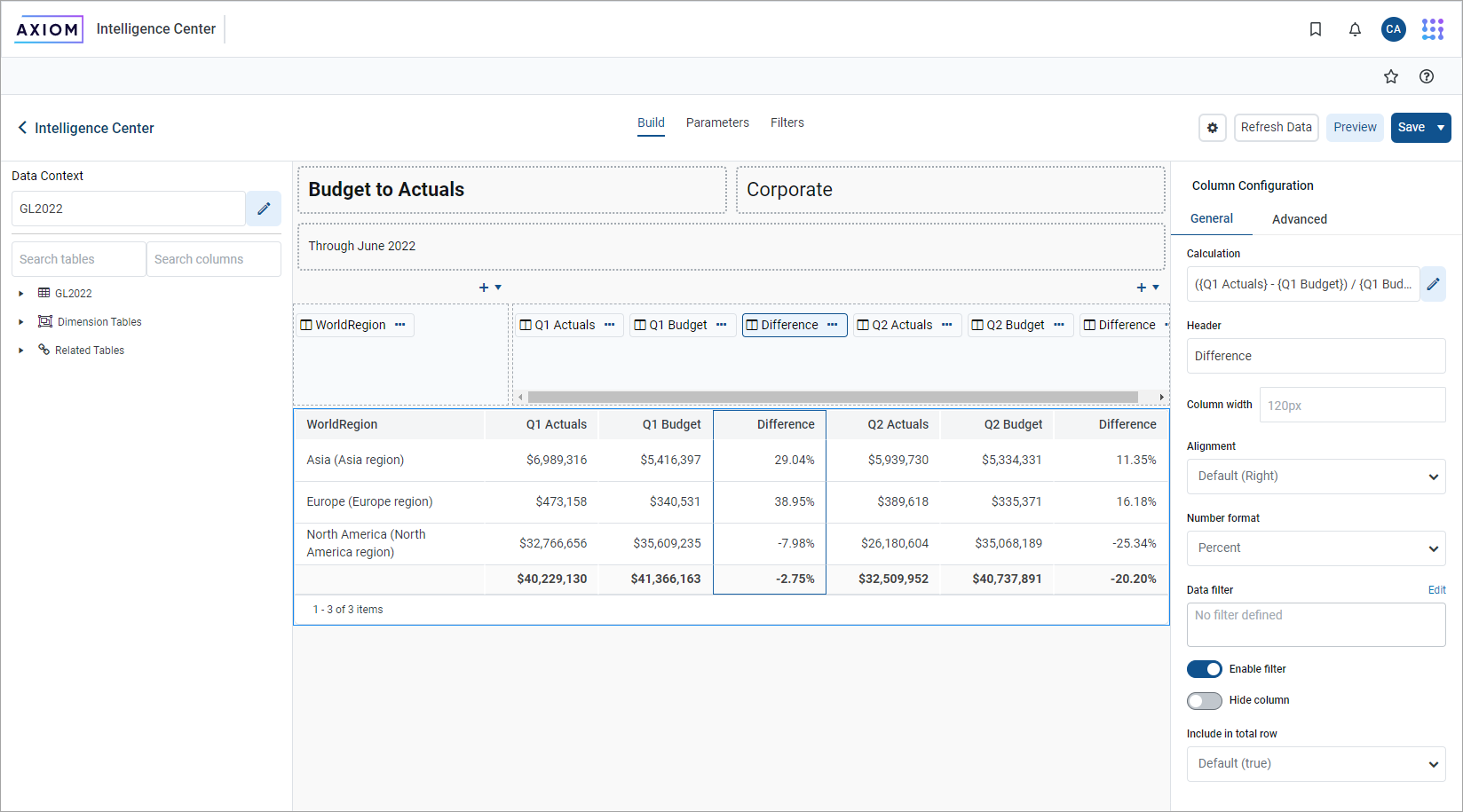This screenshot has height=812, width=1463.
Task: Open the notifications bell
Action: pyautogui.click(x=1355, y=29)
